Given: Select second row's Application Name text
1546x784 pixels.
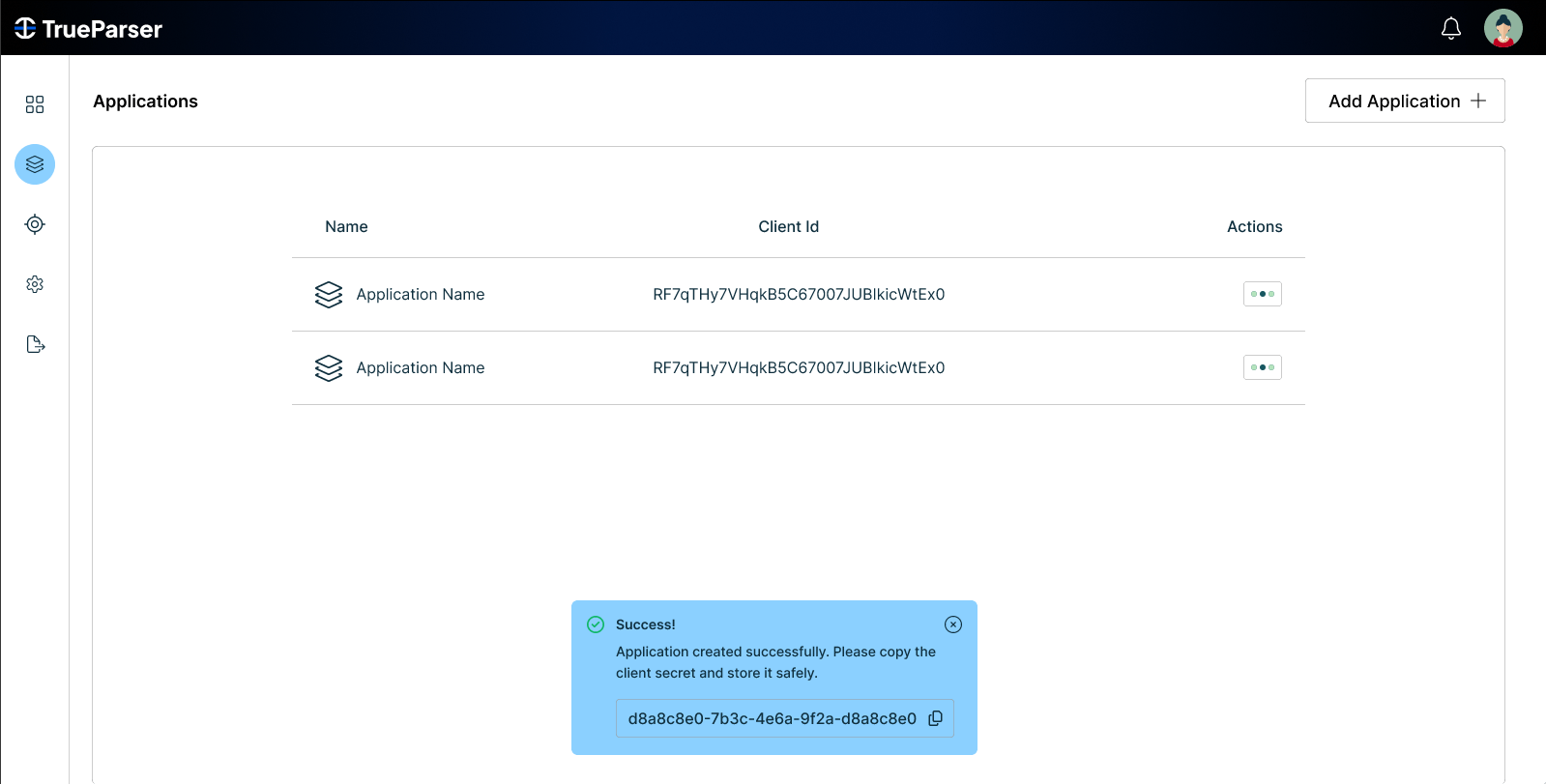Looking at the screenshot, I should [x=421, y=367].
